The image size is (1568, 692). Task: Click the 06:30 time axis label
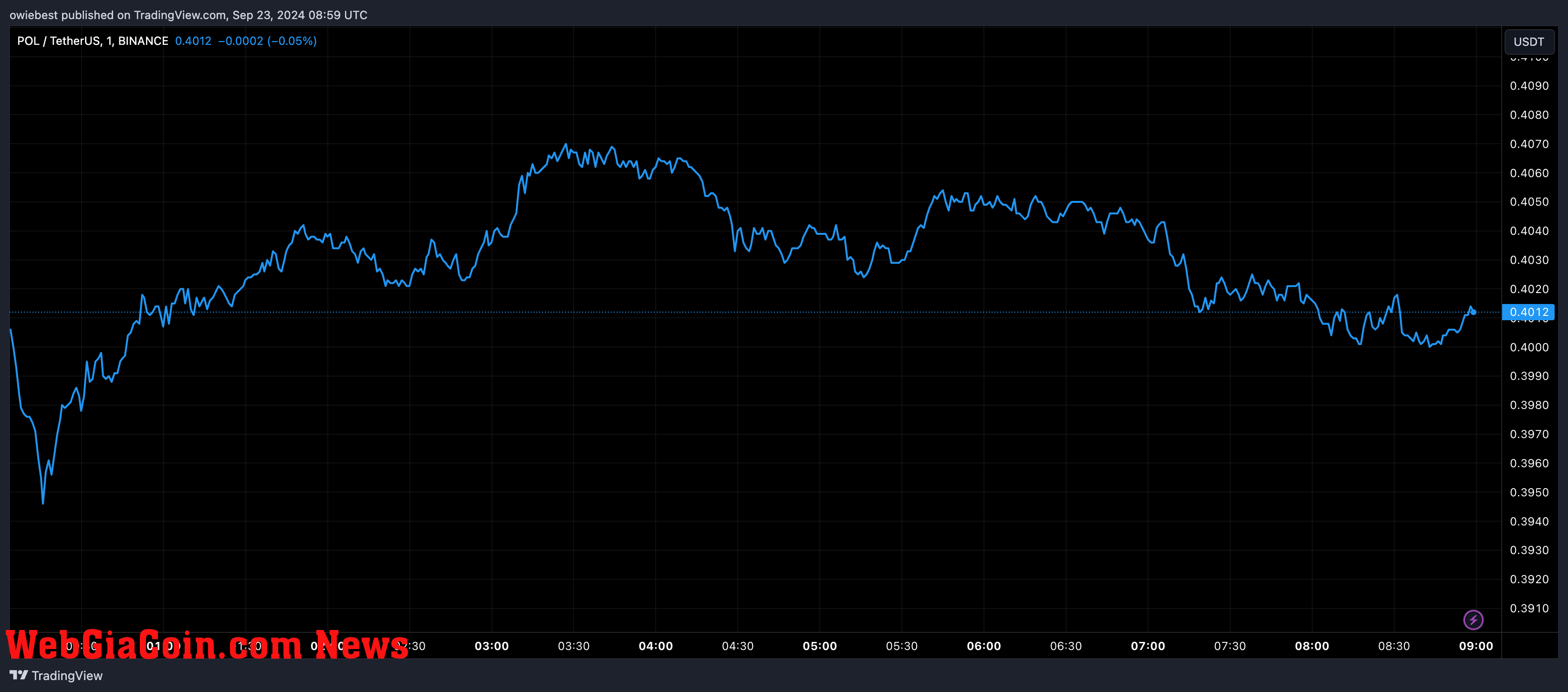tap(1066, 646)
